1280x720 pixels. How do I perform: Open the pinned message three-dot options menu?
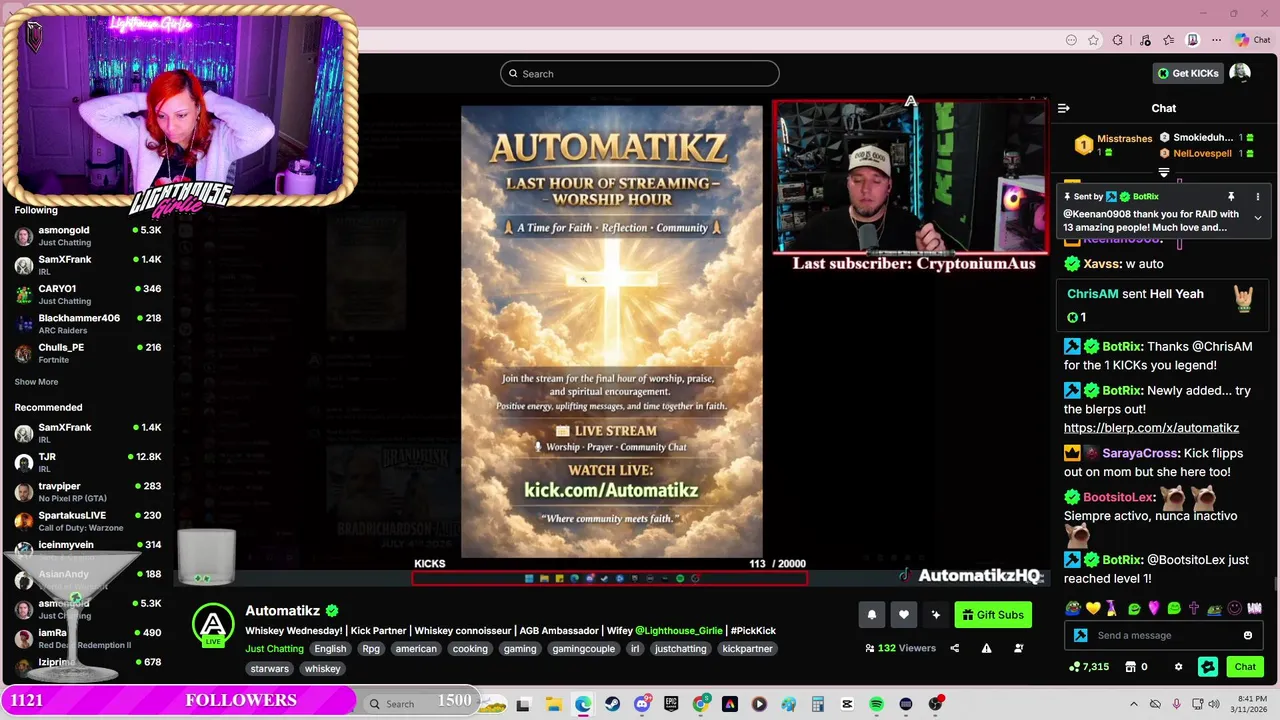click(1258, 197)
